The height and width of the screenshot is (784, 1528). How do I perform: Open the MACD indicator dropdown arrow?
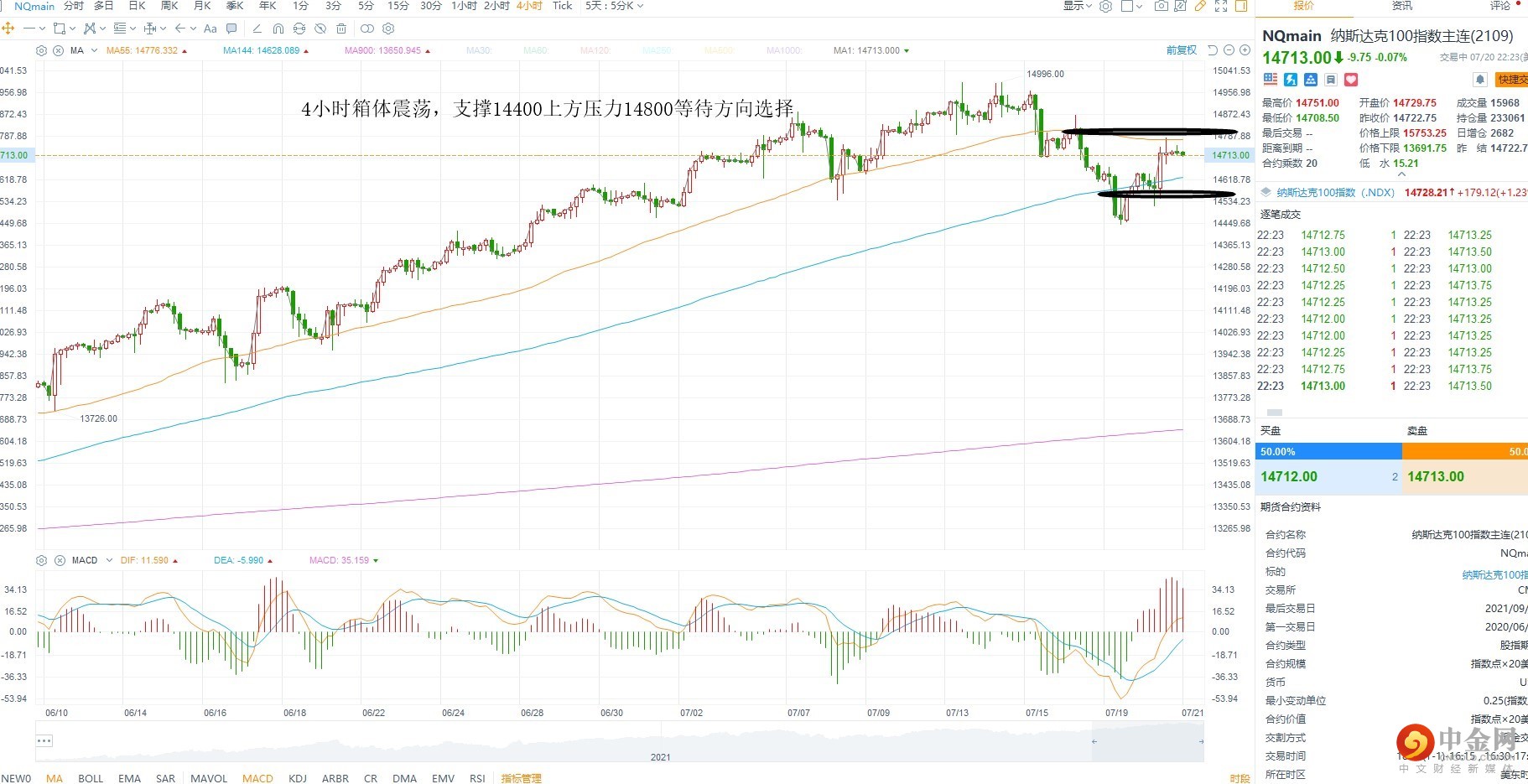[x=109, y=560]
